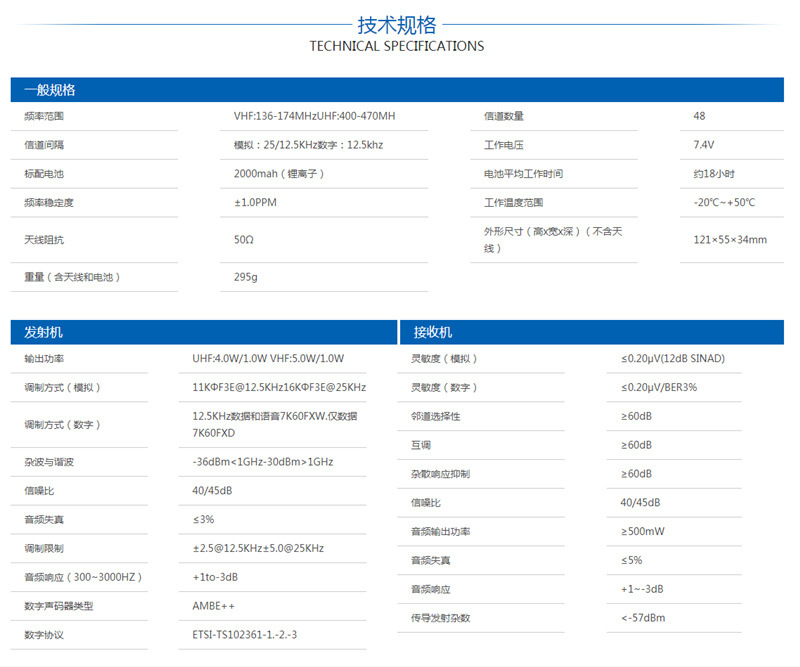Click the 工作电压 label
This screenshot has width=800, height=667.
click(504, 145)
